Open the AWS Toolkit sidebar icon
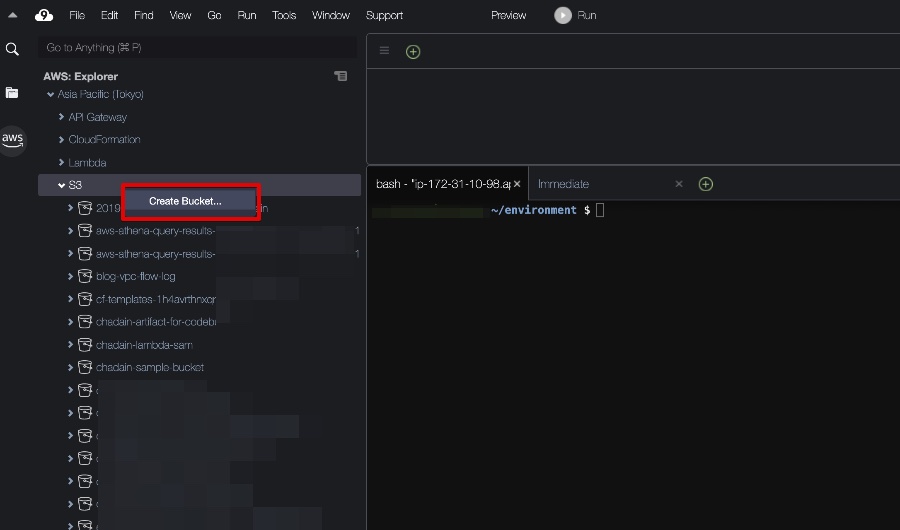Image resolution: width=900 pixels, height=530 pixels. coord(12,140)
